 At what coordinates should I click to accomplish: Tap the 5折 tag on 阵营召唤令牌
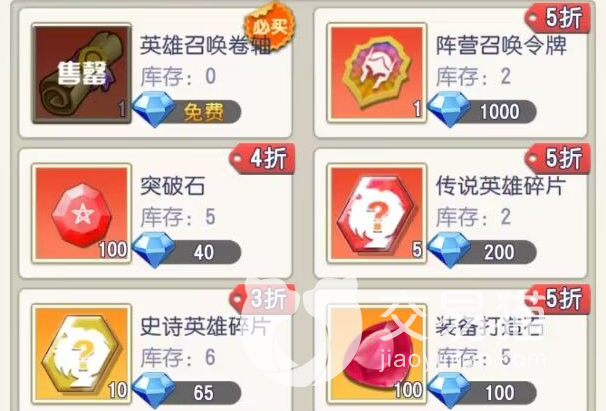click(x=558, y=18)
